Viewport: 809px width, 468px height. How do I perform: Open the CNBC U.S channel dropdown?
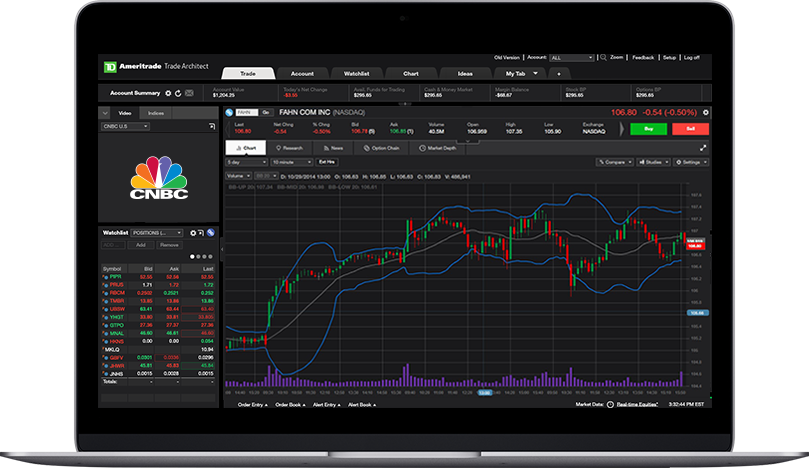coord(125,126)
